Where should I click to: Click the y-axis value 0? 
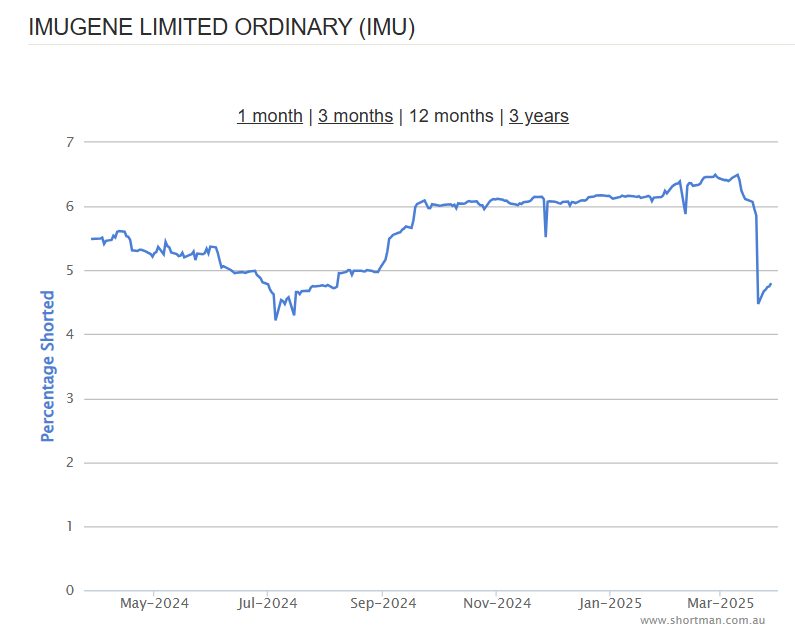70,590
